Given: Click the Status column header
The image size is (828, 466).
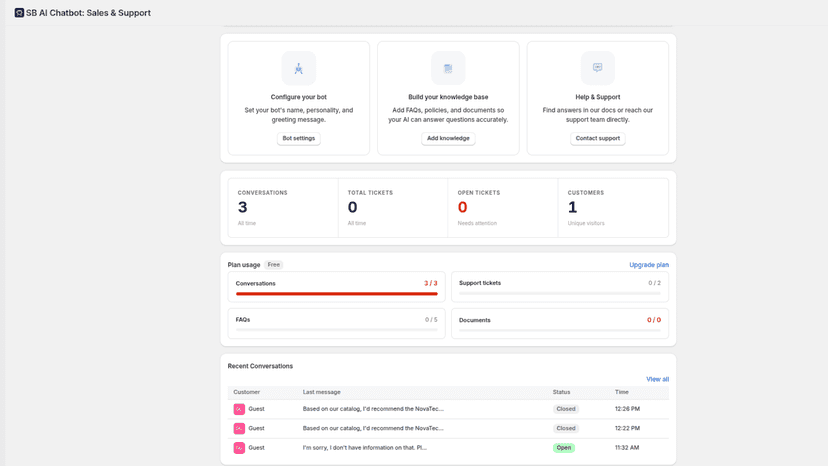Looking at the screenshot, I should point(561,392).
